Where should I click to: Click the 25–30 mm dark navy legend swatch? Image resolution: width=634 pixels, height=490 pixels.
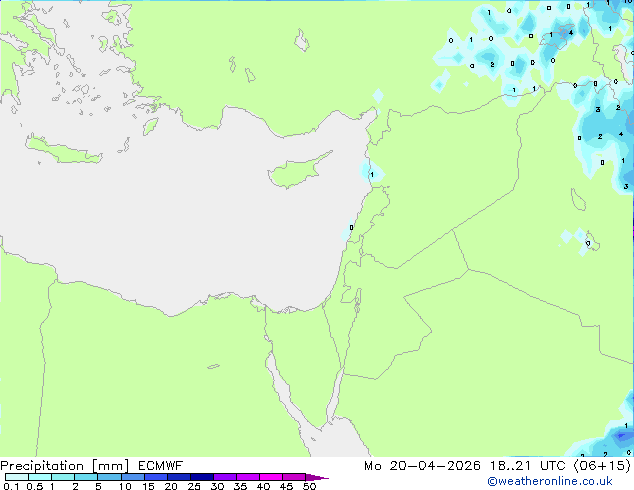coord(201,477)
